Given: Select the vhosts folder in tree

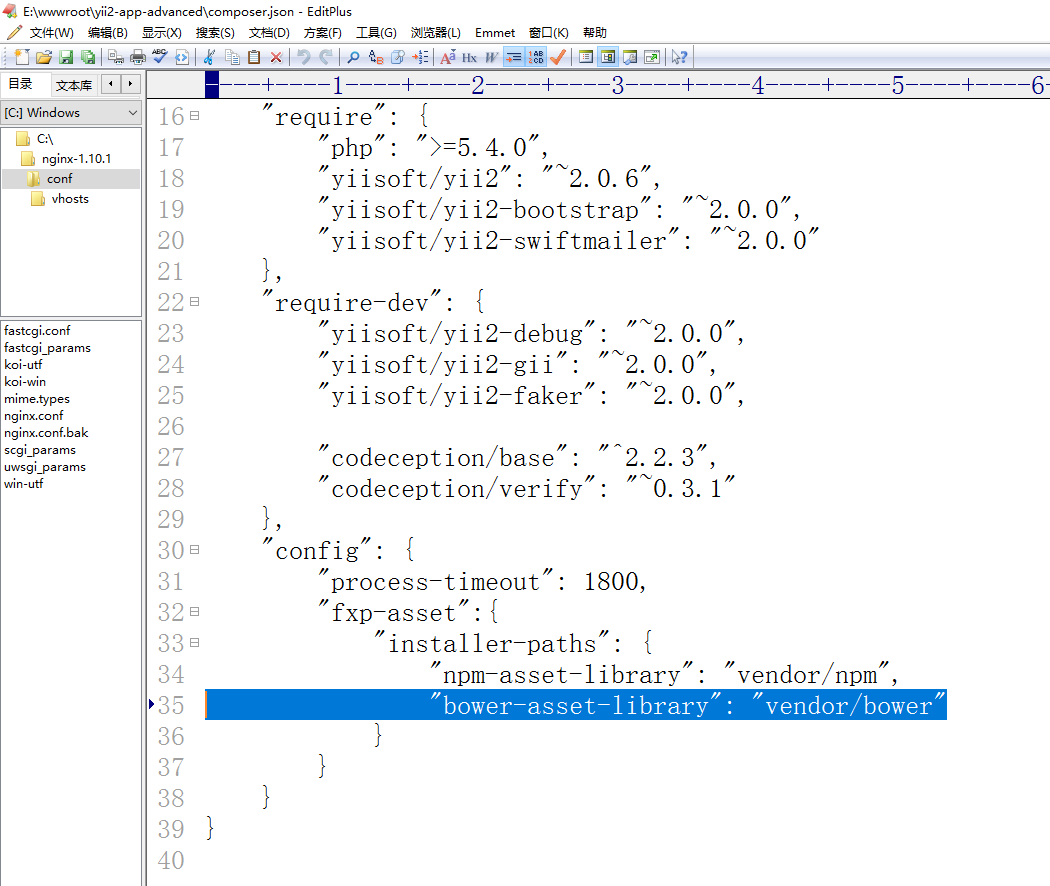Looking at the screenshot, I should point(70,199).
